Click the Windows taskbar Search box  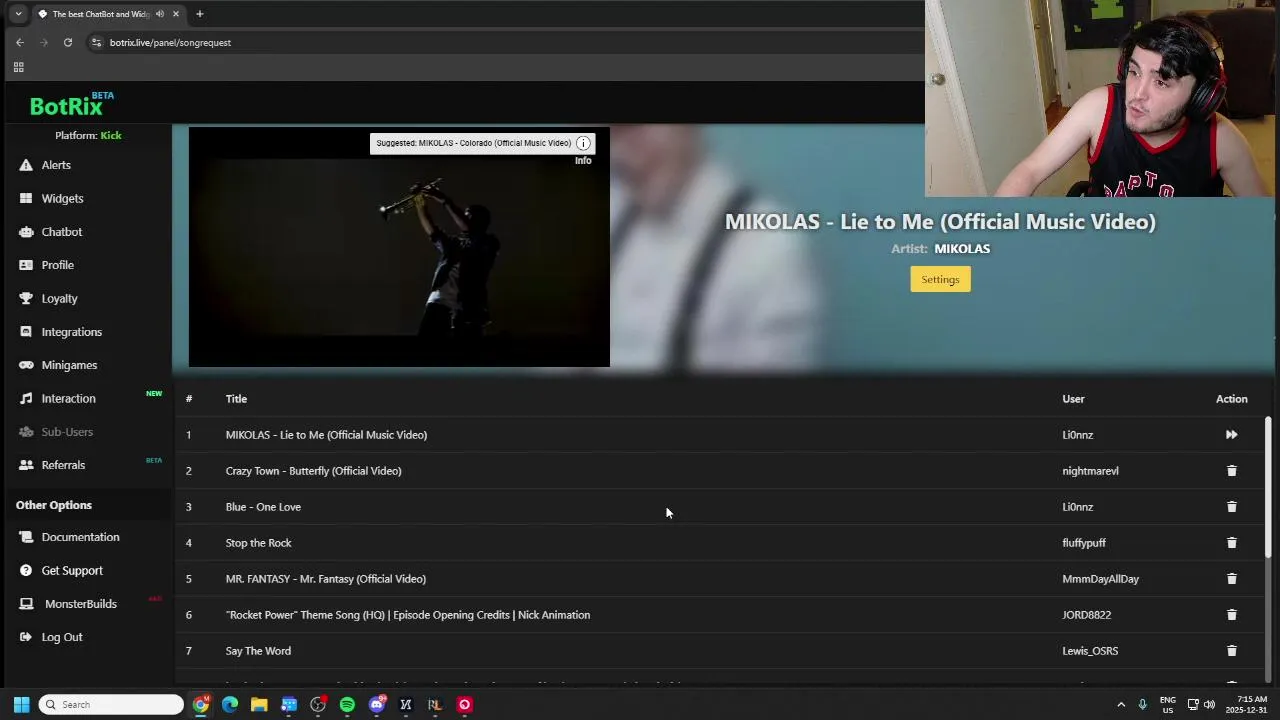pos(111,704)
